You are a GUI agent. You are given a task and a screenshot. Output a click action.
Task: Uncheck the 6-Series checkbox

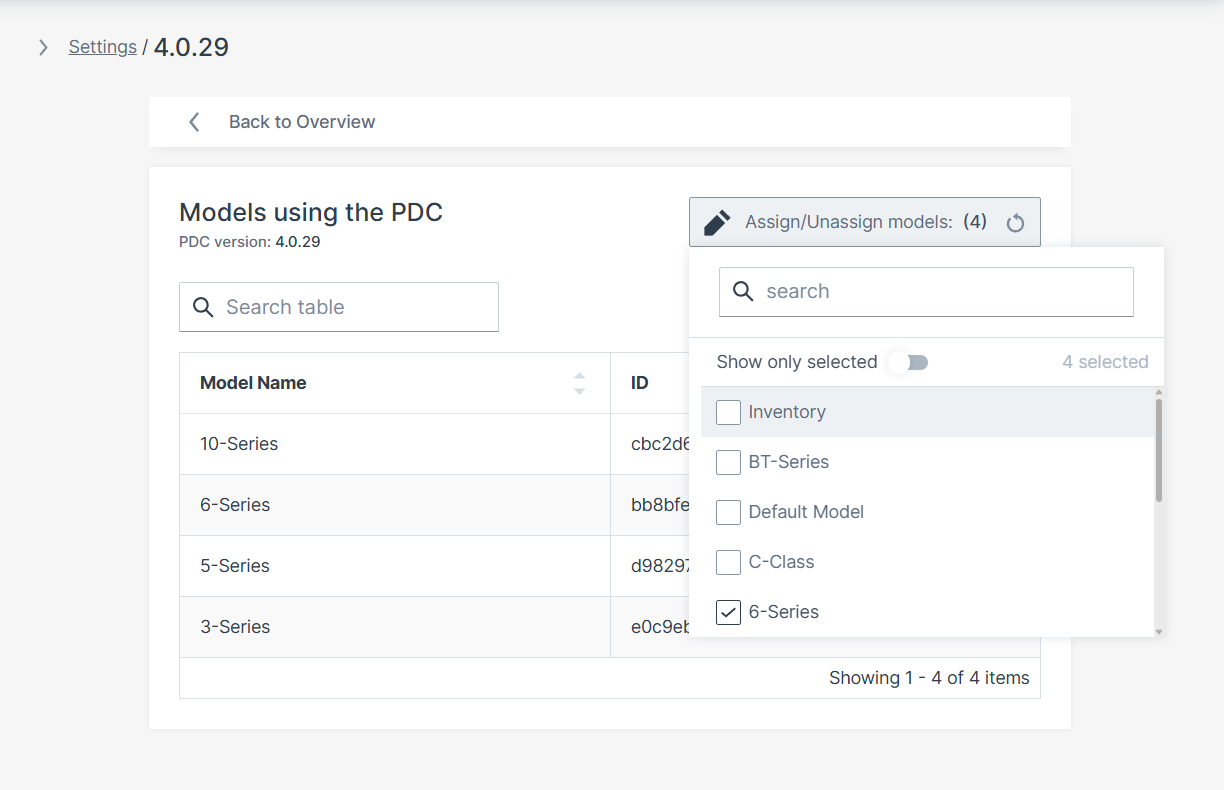coord(729,612)
